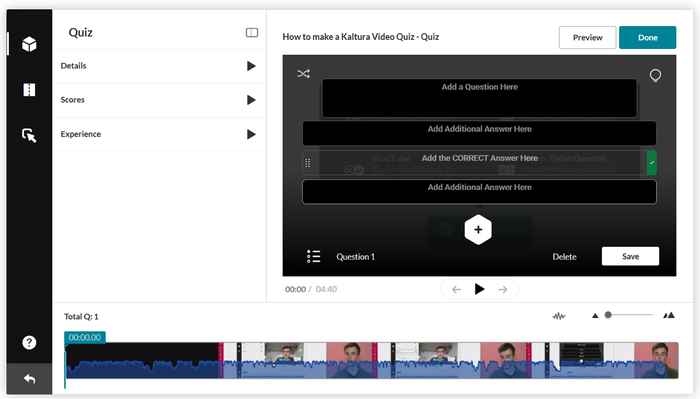The width and height of the screenshot is (700, 399).
Task: Click the quiz title text
Action: [361, 37]
